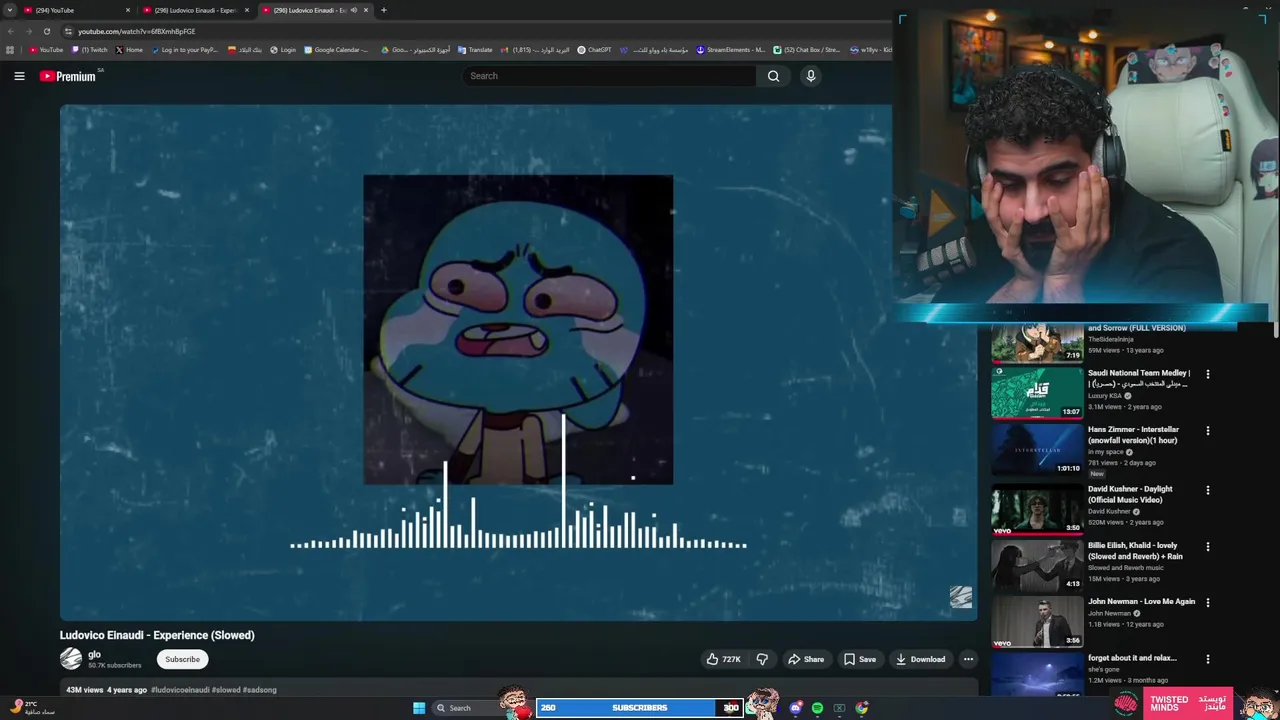The width and height of the screenshot is (1280, 720).
Task: Open options for the Hans Zimmer Interstellar video
Action: pyautogui.click(x=1207, y=431)
